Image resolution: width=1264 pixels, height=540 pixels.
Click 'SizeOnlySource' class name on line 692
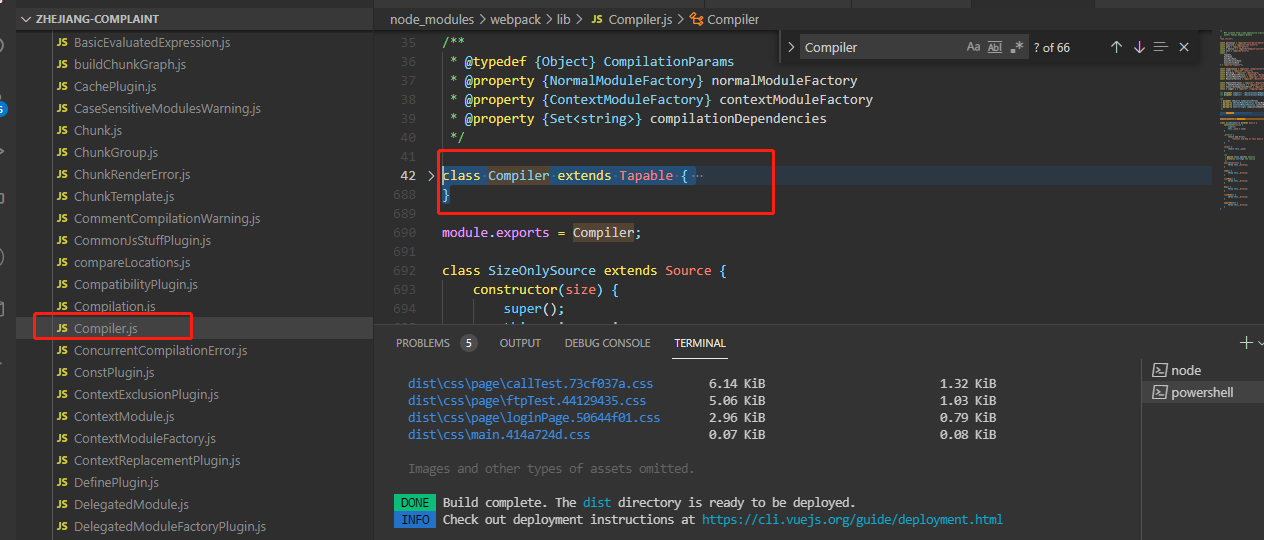coord(542,271)
